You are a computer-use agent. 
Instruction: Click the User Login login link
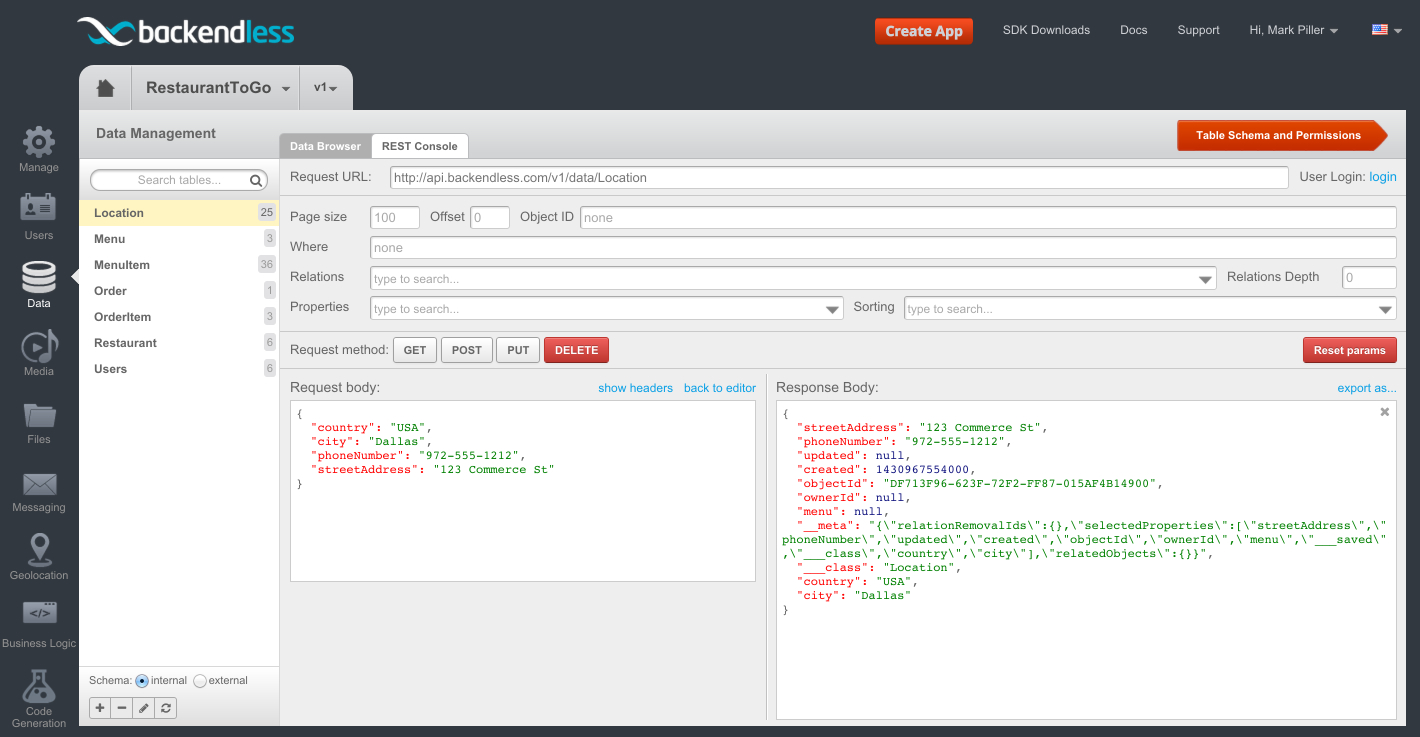pyautogui.click(x=1383, y=177)
